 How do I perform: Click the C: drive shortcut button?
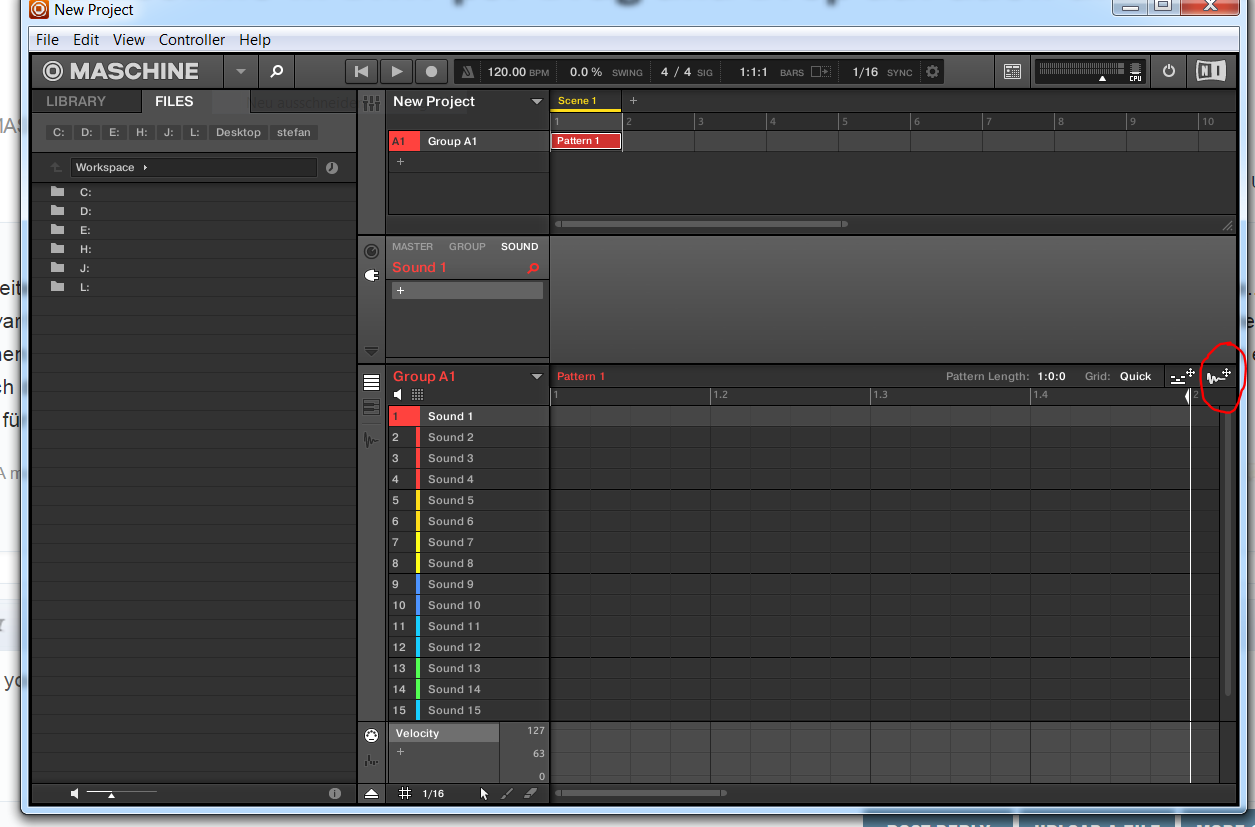click(x=59, y=132)
